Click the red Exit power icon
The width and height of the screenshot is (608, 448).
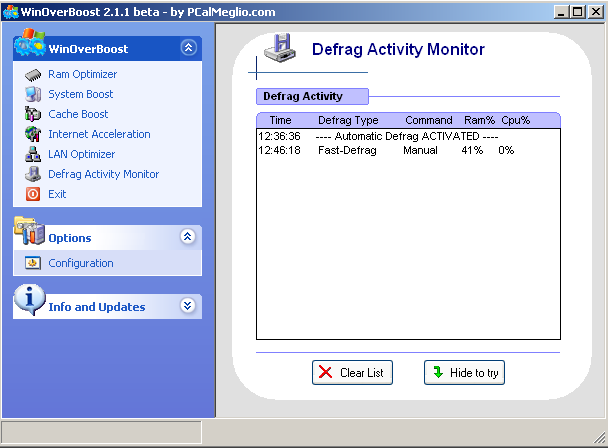[x=33, y=194]
